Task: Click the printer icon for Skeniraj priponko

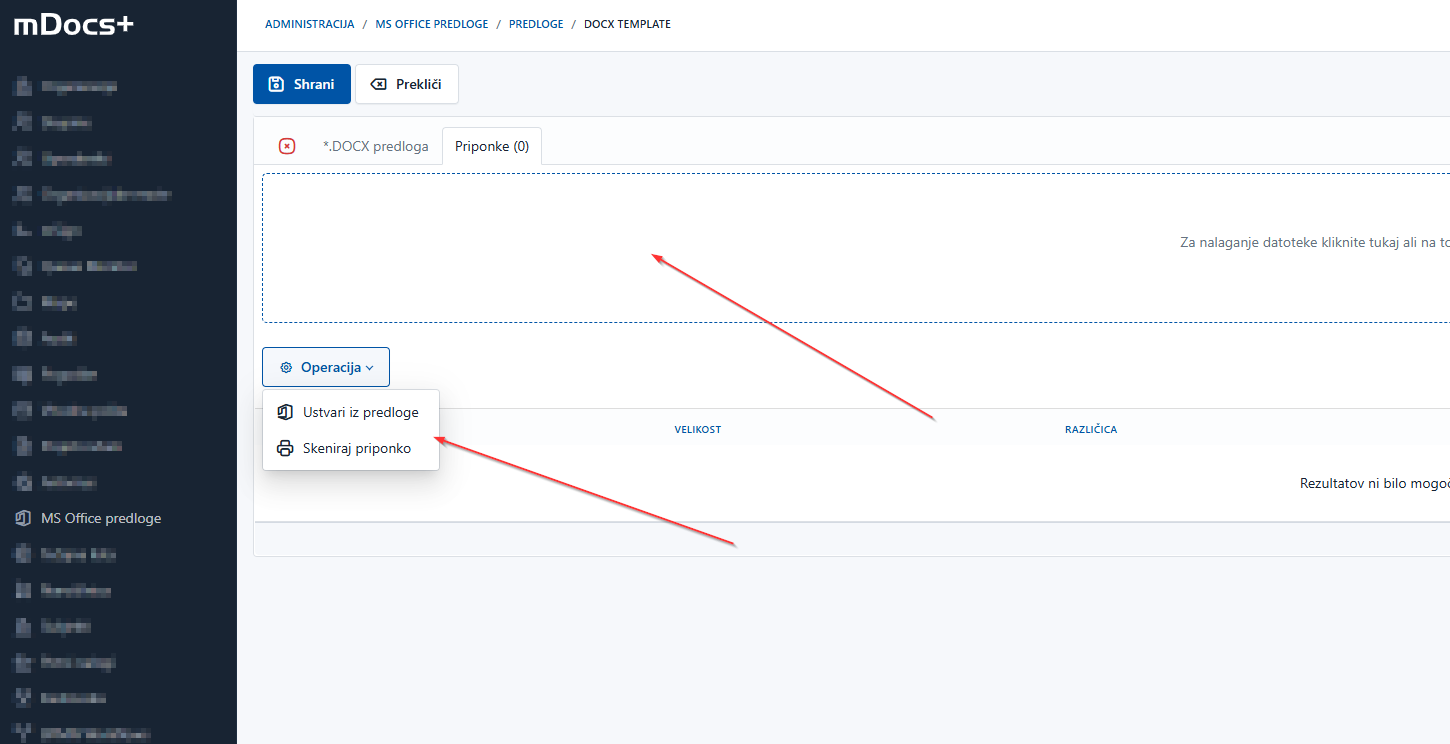Action: [x=285, y=449]
